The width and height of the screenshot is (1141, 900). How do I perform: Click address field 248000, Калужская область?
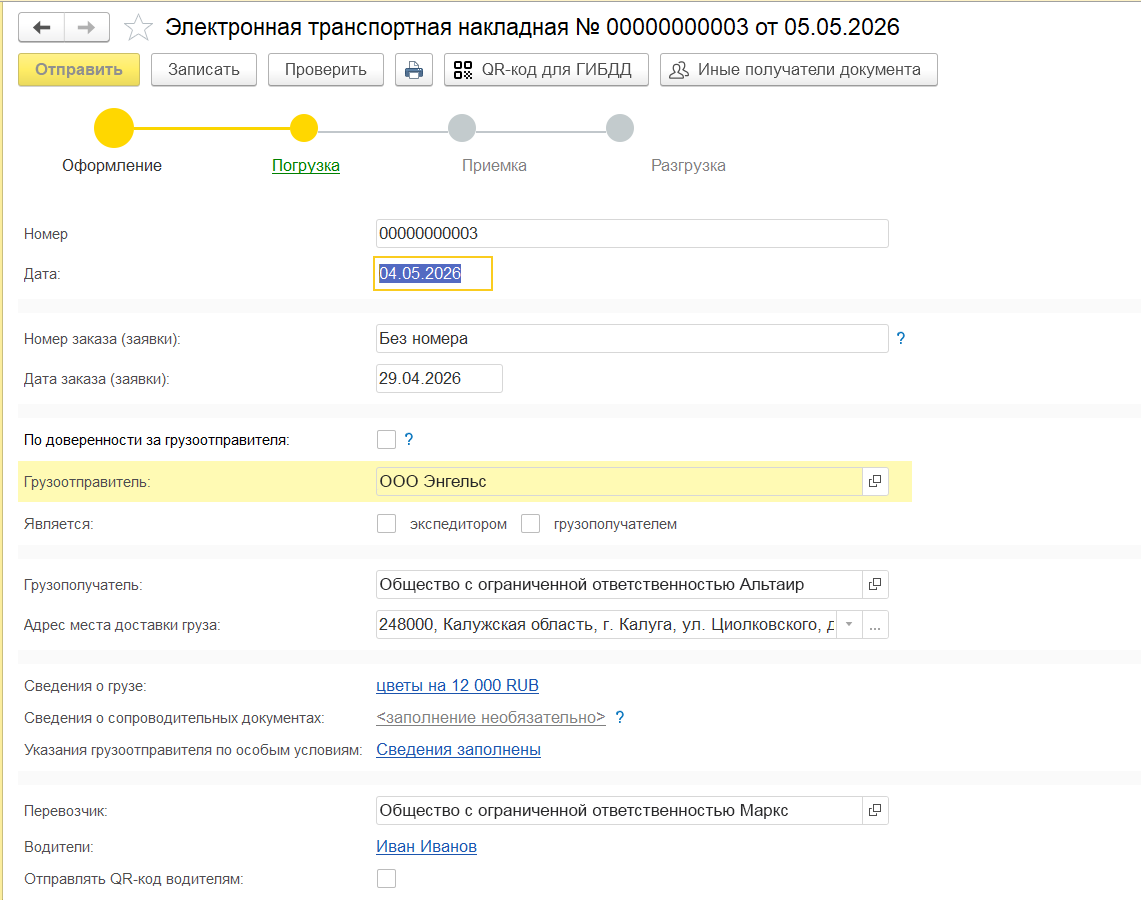point(605,624)
